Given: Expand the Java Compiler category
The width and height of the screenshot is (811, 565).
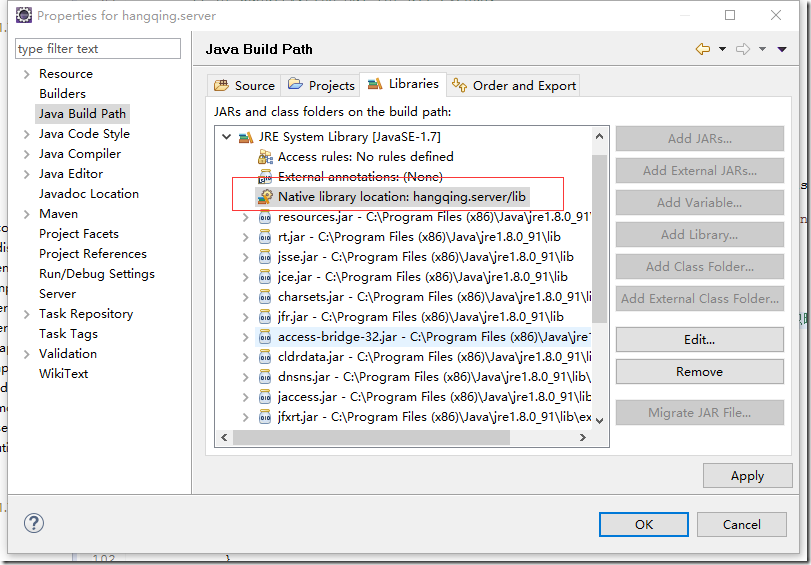Looking at the screenshot, I should point(26,154).
